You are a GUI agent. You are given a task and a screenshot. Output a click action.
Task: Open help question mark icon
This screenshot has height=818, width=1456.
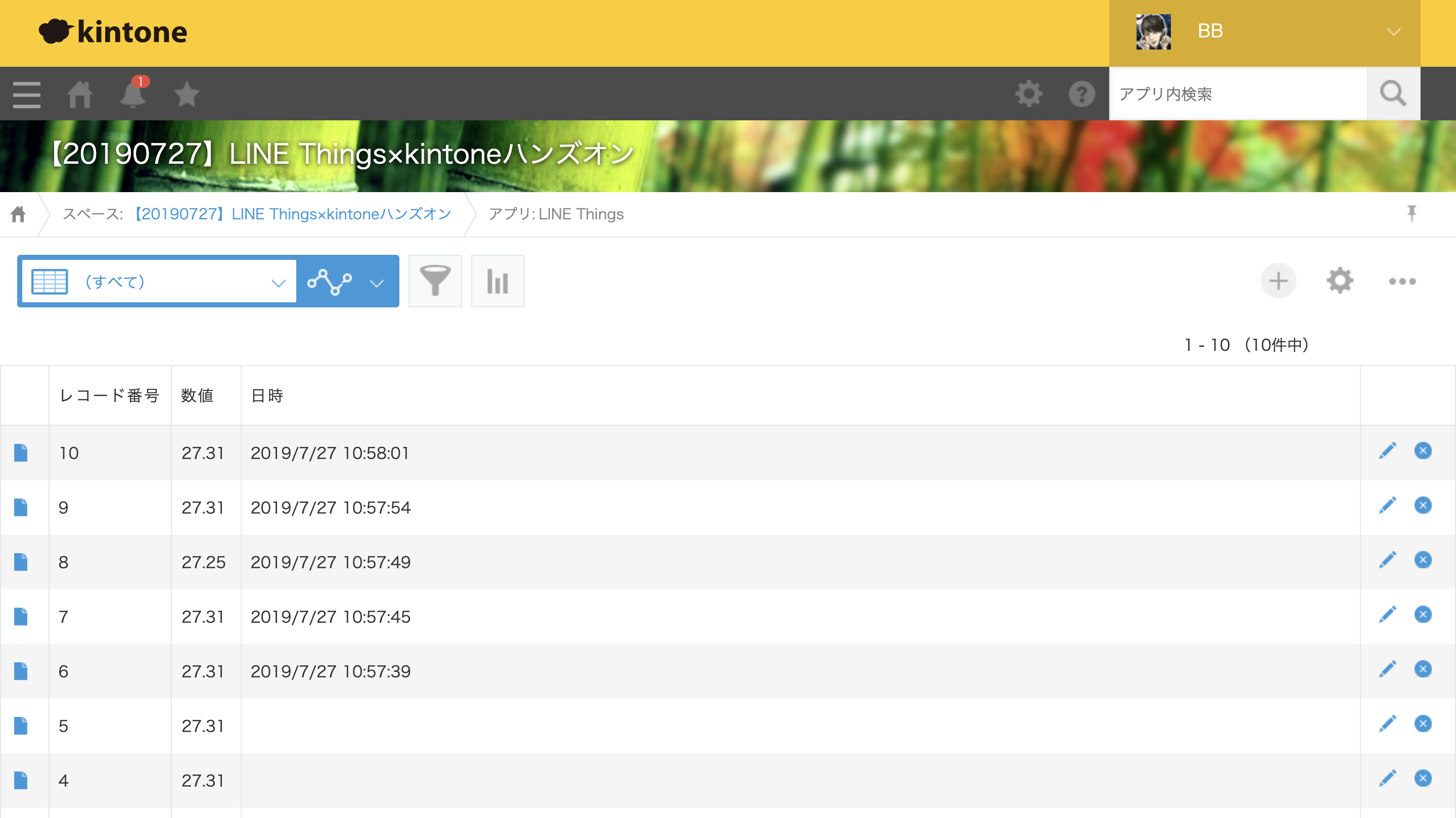pos(1082,94)
